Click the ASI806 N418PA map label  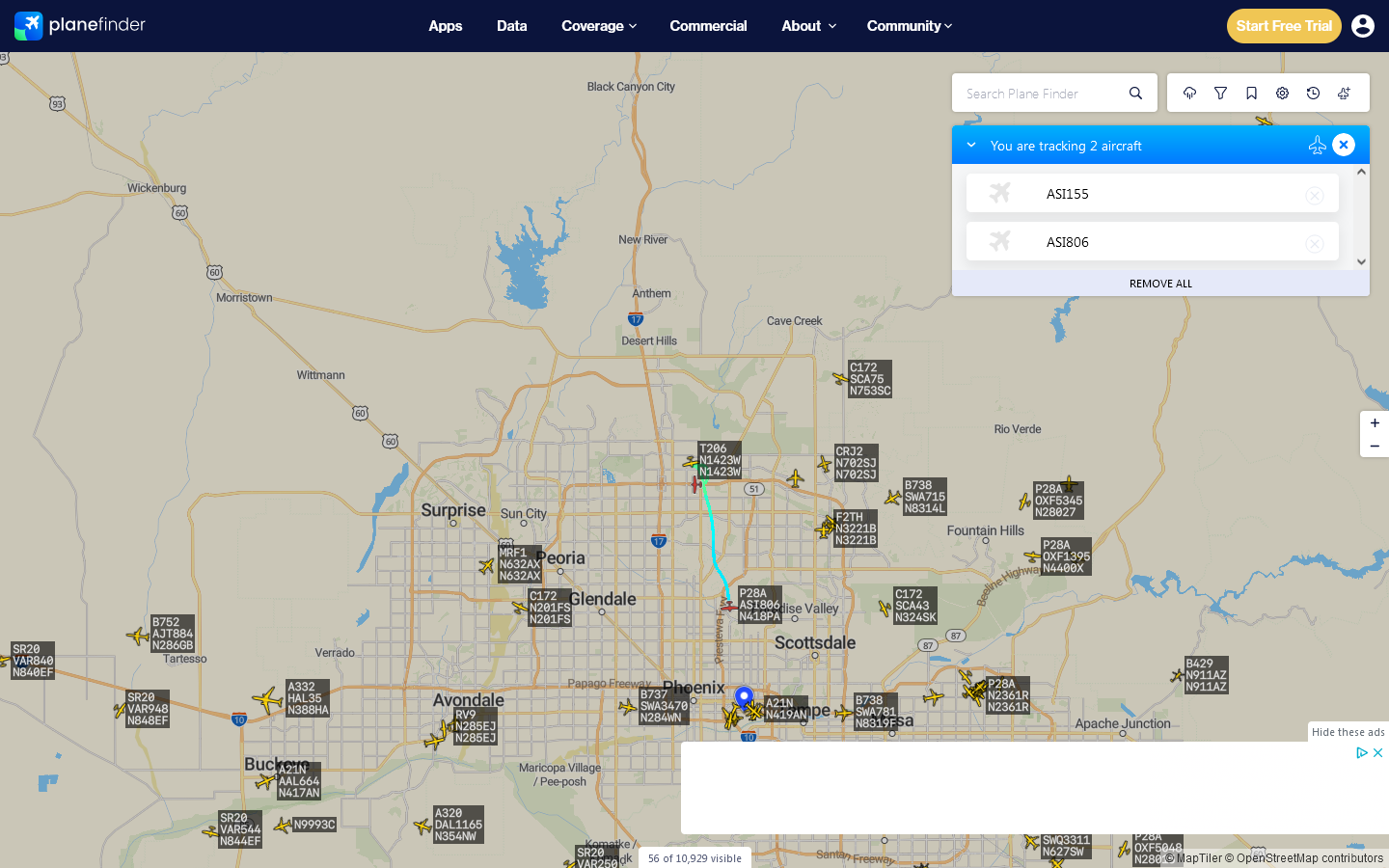click(x=760, y=605)
